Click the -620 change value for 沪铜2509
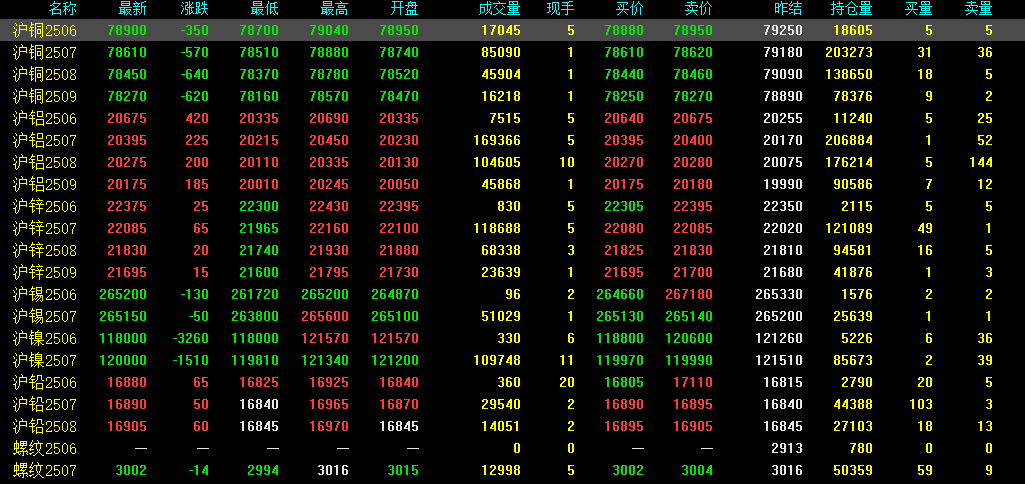 (195, 97)
